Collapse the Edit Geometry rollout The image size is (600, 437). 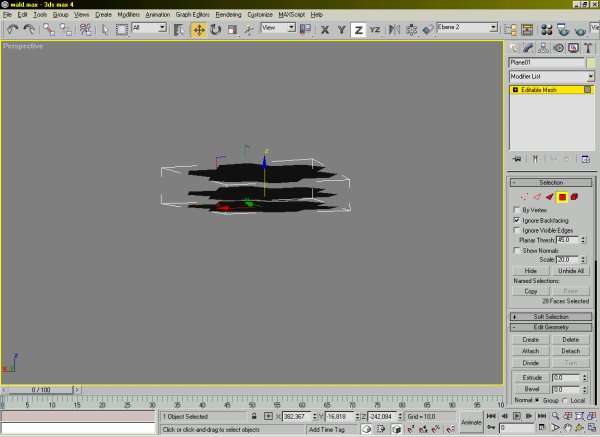(551, 327)
